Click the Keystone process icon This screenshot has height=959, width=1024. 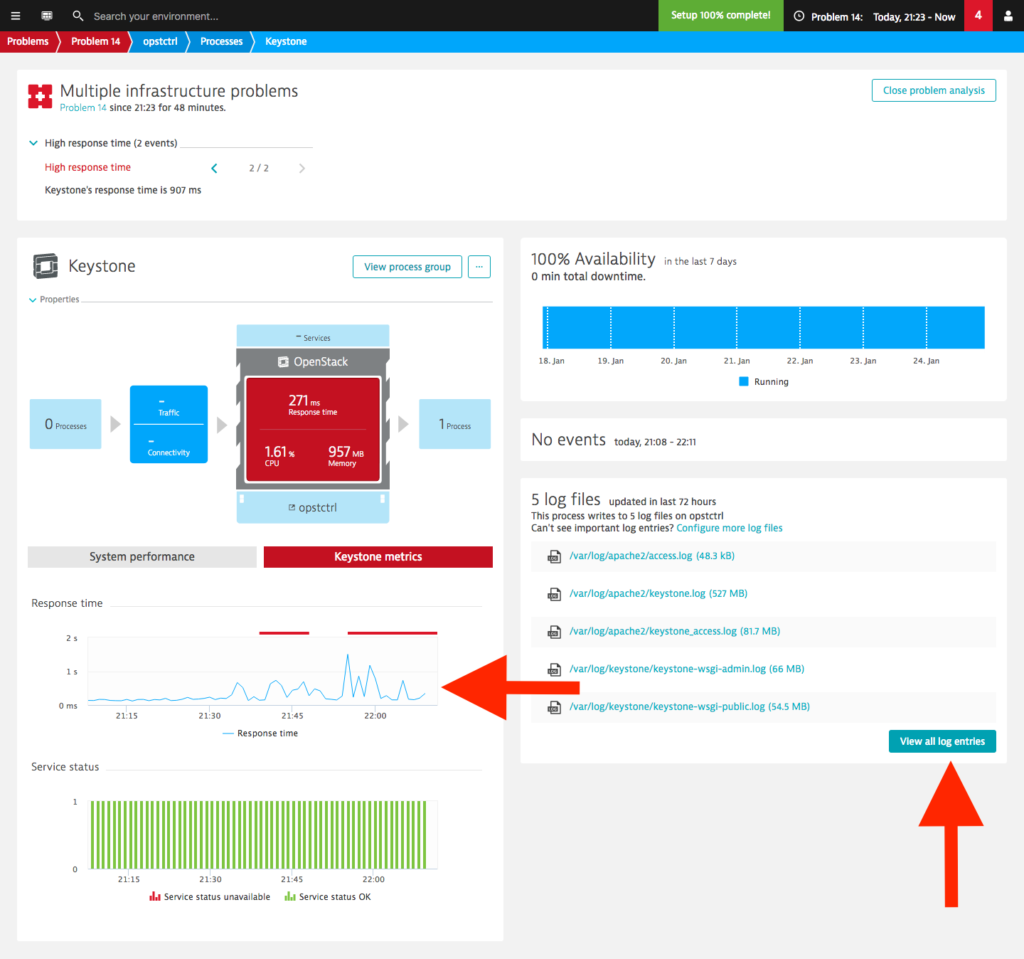46,266
